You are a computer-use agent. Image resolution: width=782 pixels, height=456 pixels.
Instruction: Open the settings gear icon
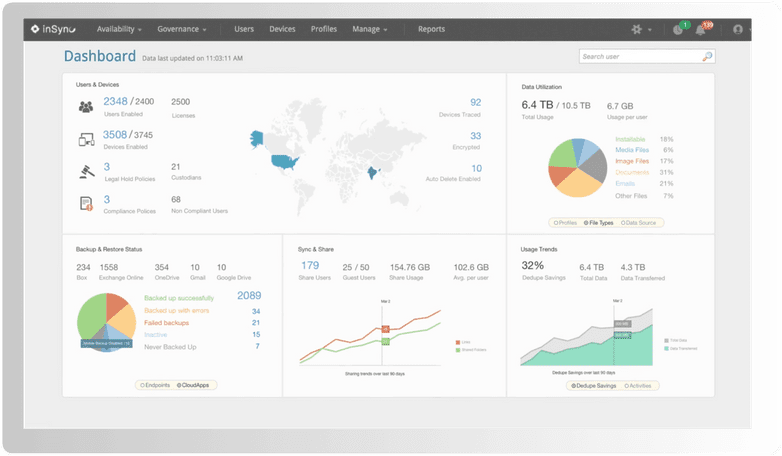click(x=636, y=30)
